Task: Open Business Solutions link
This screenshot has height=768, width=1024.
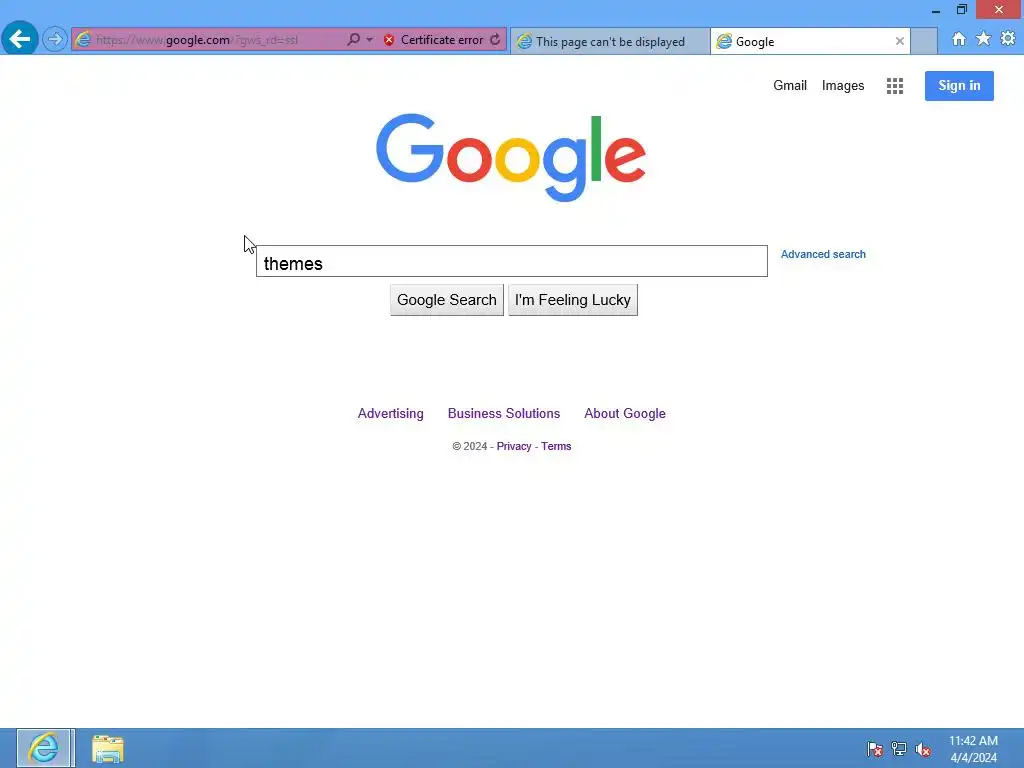Action: point(504,413)
